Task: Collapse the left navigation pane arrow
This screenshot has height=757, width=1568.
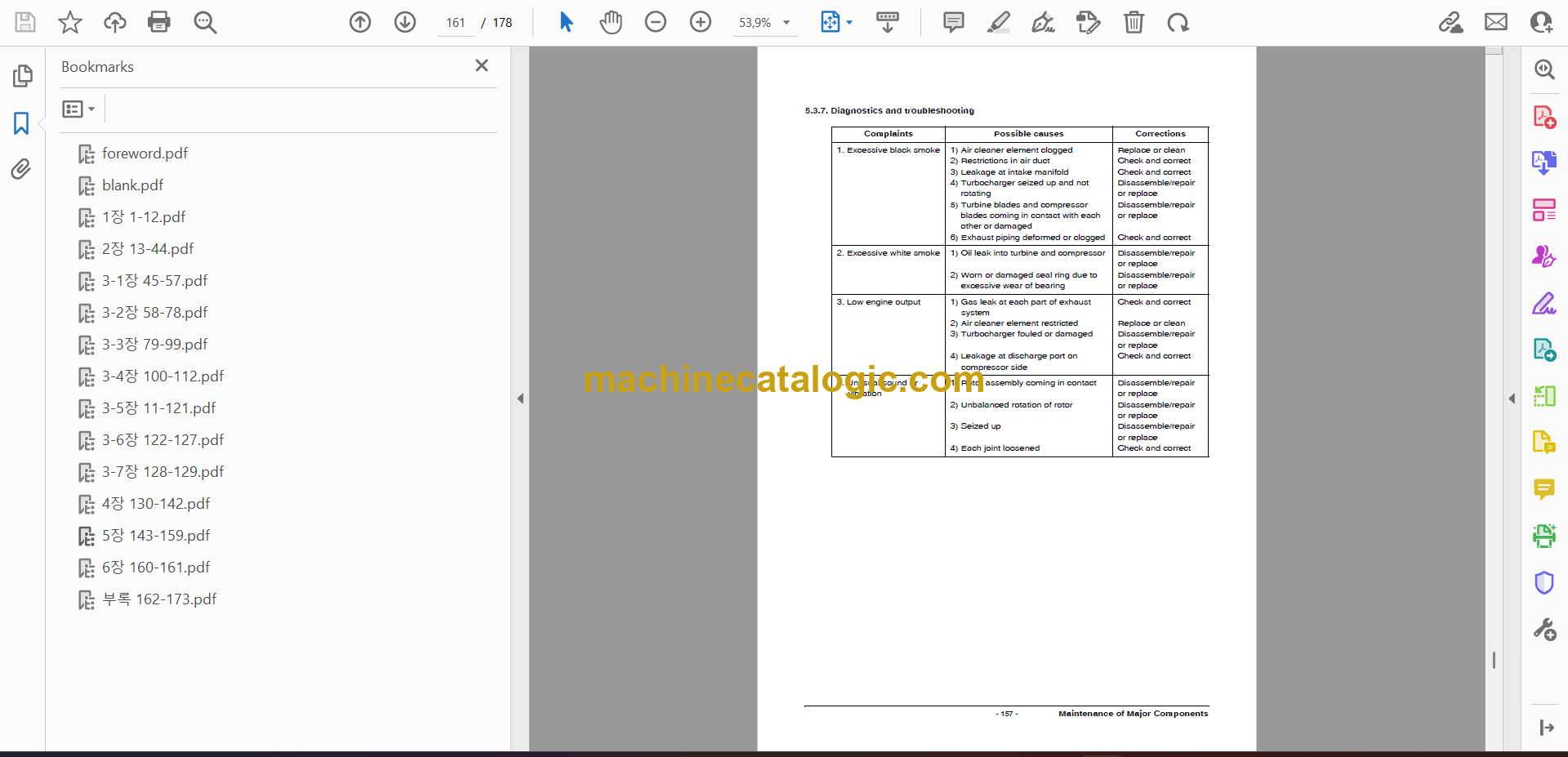Action: 520,399
